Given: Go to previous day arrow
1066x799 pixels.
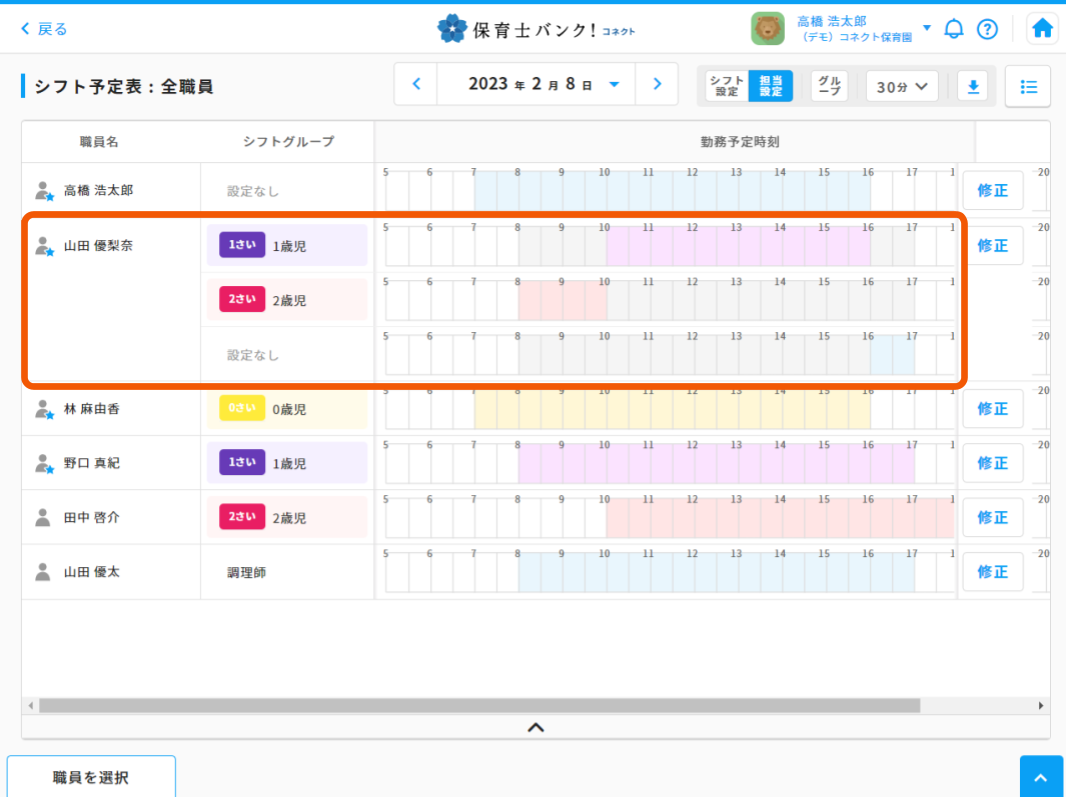Looking at the screenshot, I should pyautogui.click(x=417, y=85).
